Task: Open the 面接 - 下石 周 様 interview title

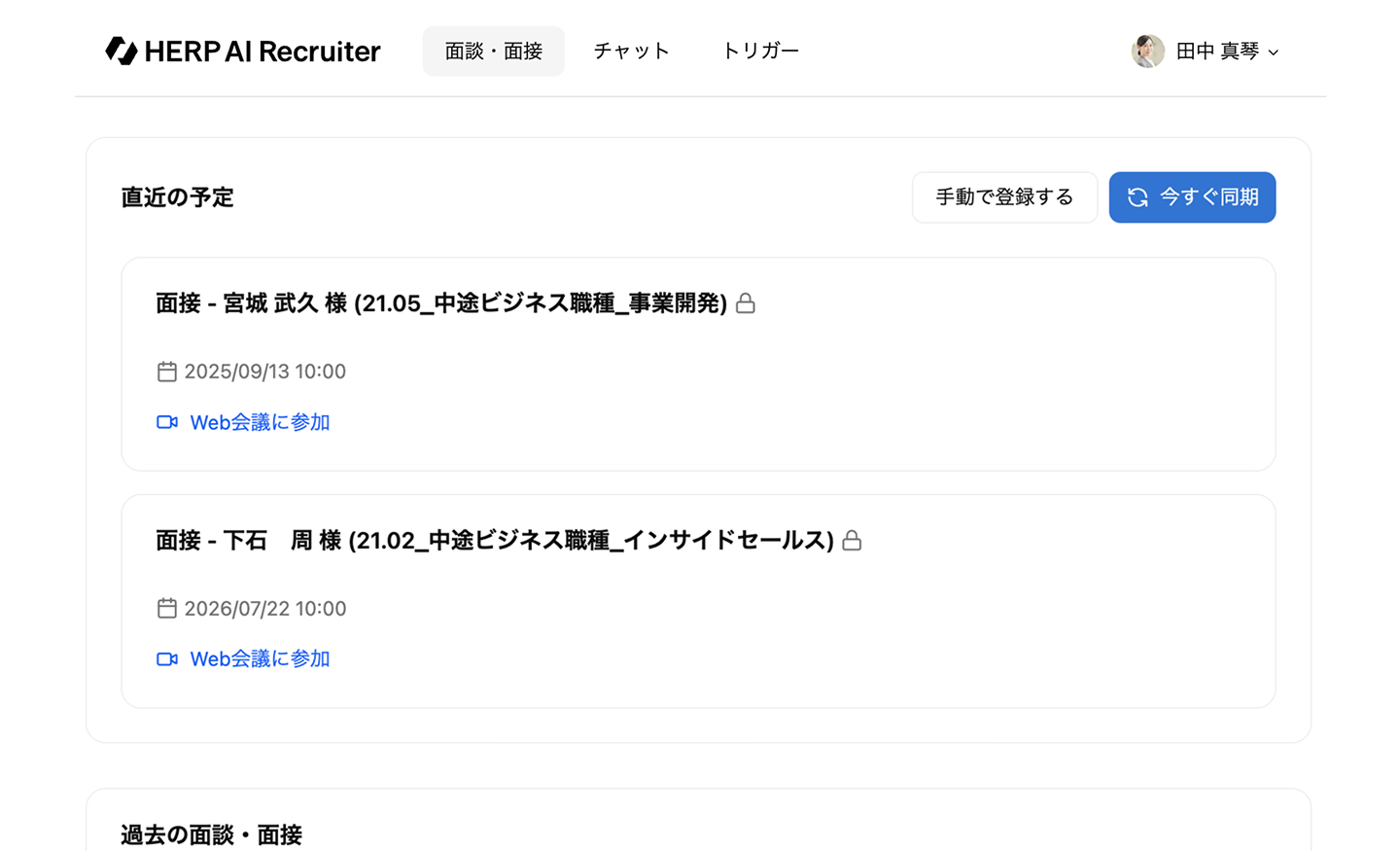Action: pos(494,541)
